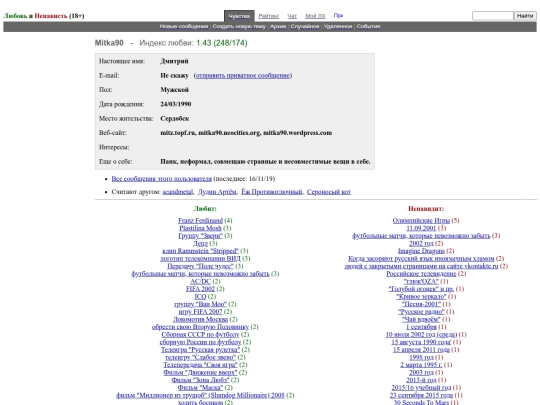
Task: Open the Передачу "Поле чудес" topic
Action: [200, 266]
